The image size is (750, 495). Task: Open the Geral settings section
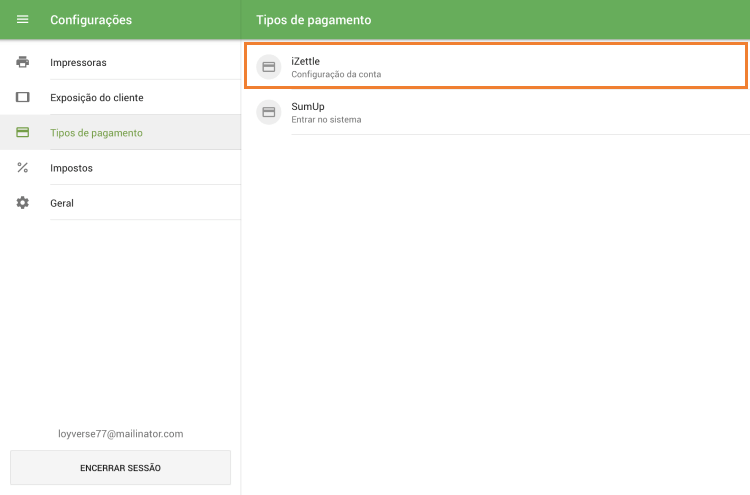coord(62,203)
